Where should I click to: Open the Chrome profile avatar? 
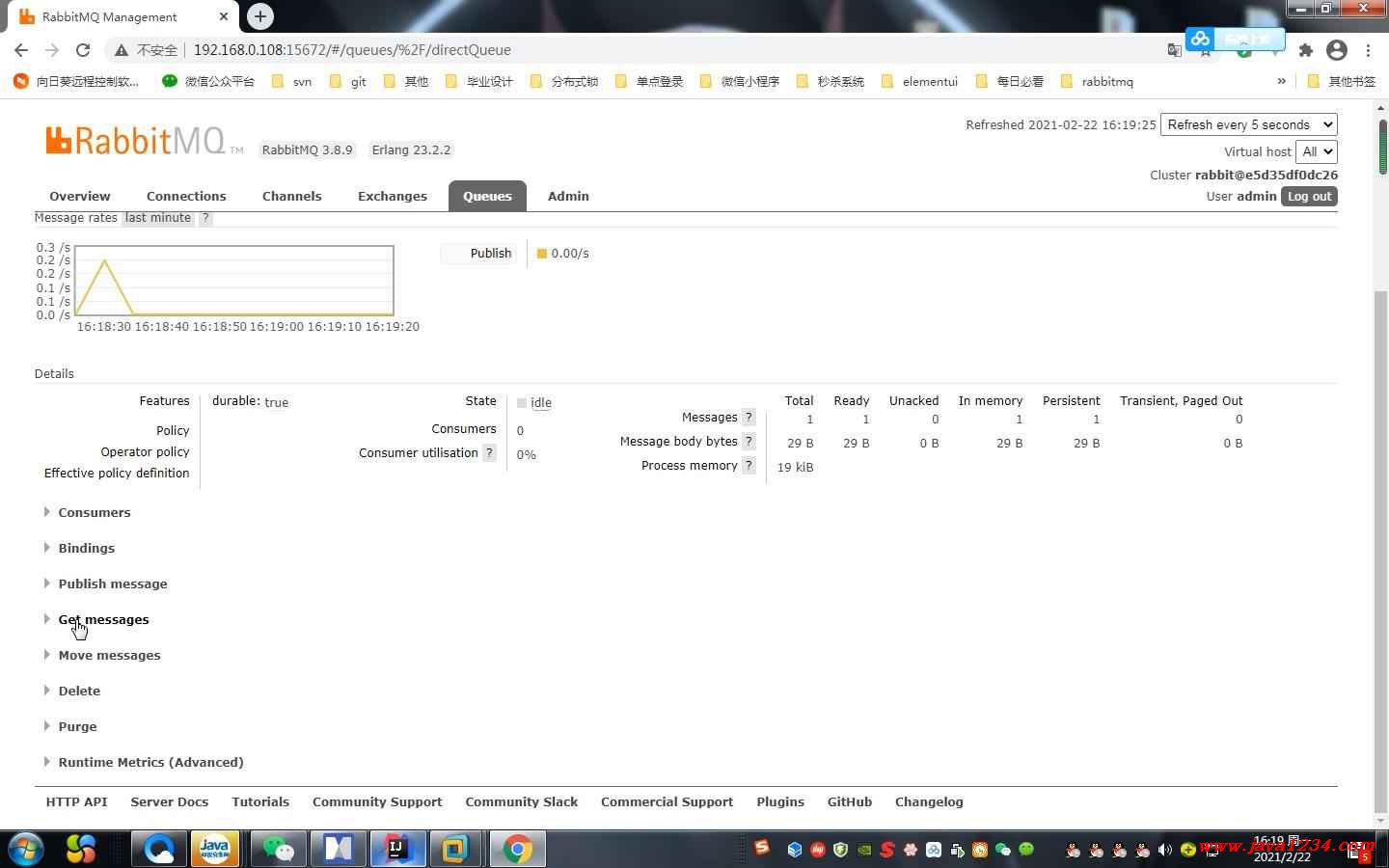pos(1337,50)
